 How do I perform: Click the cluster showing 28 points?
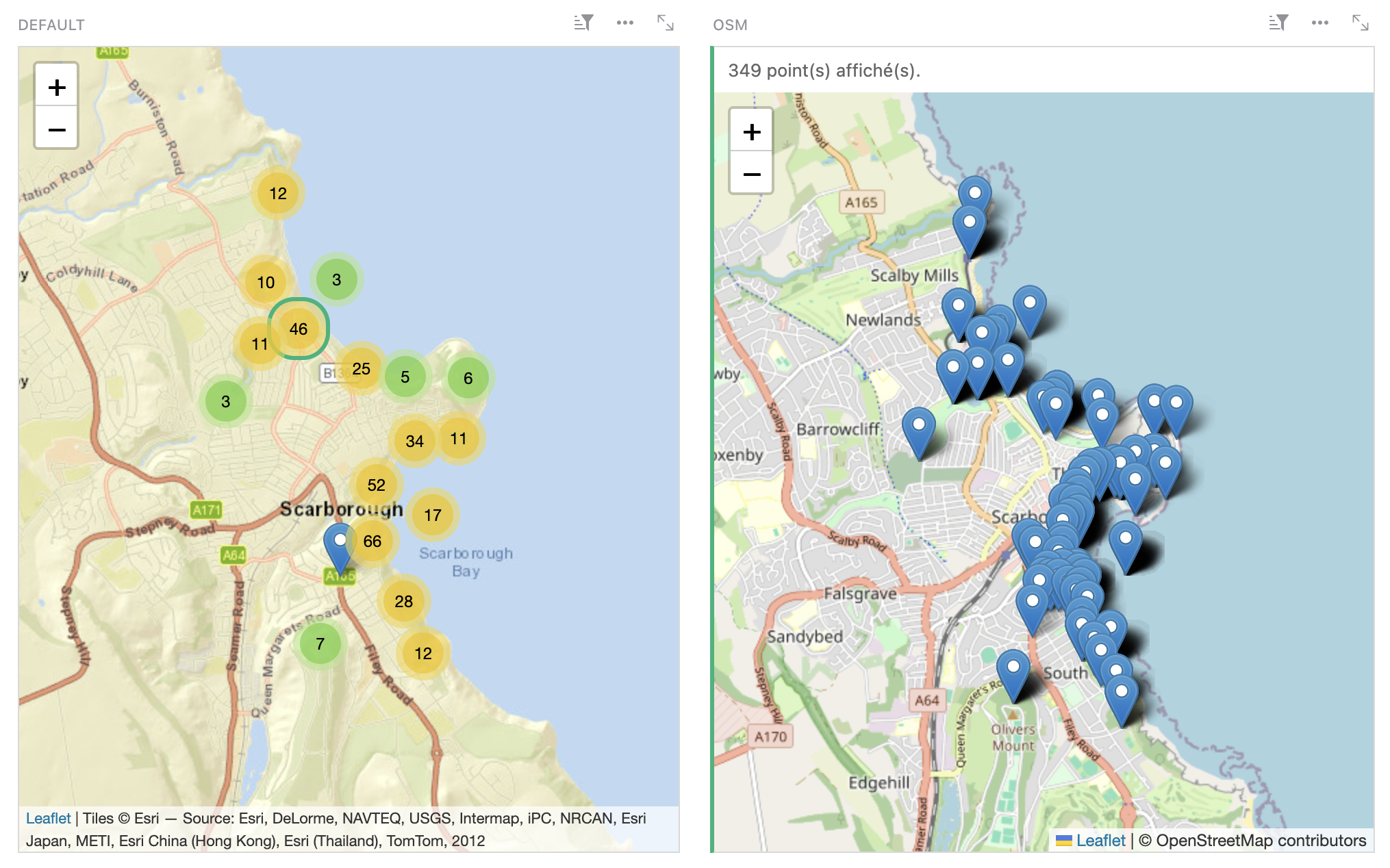(403, 602)
